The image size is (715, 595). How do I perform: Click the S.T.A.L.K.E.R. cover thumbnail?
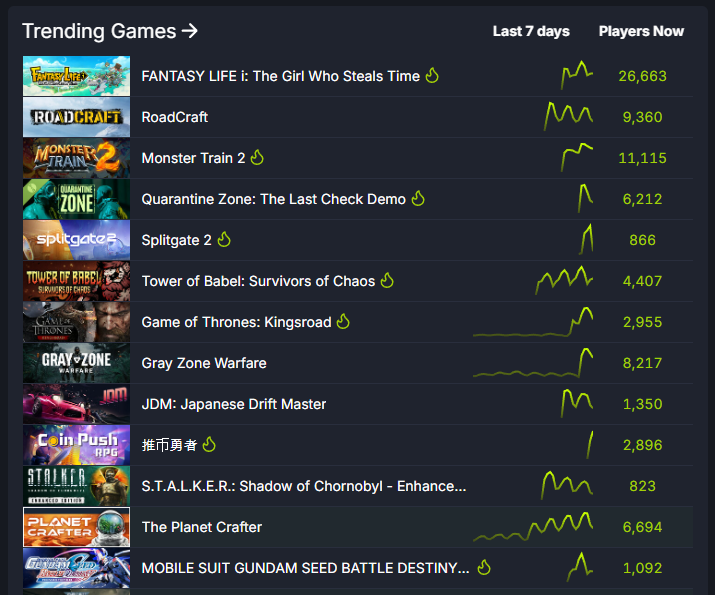click(x=77, y=486)
